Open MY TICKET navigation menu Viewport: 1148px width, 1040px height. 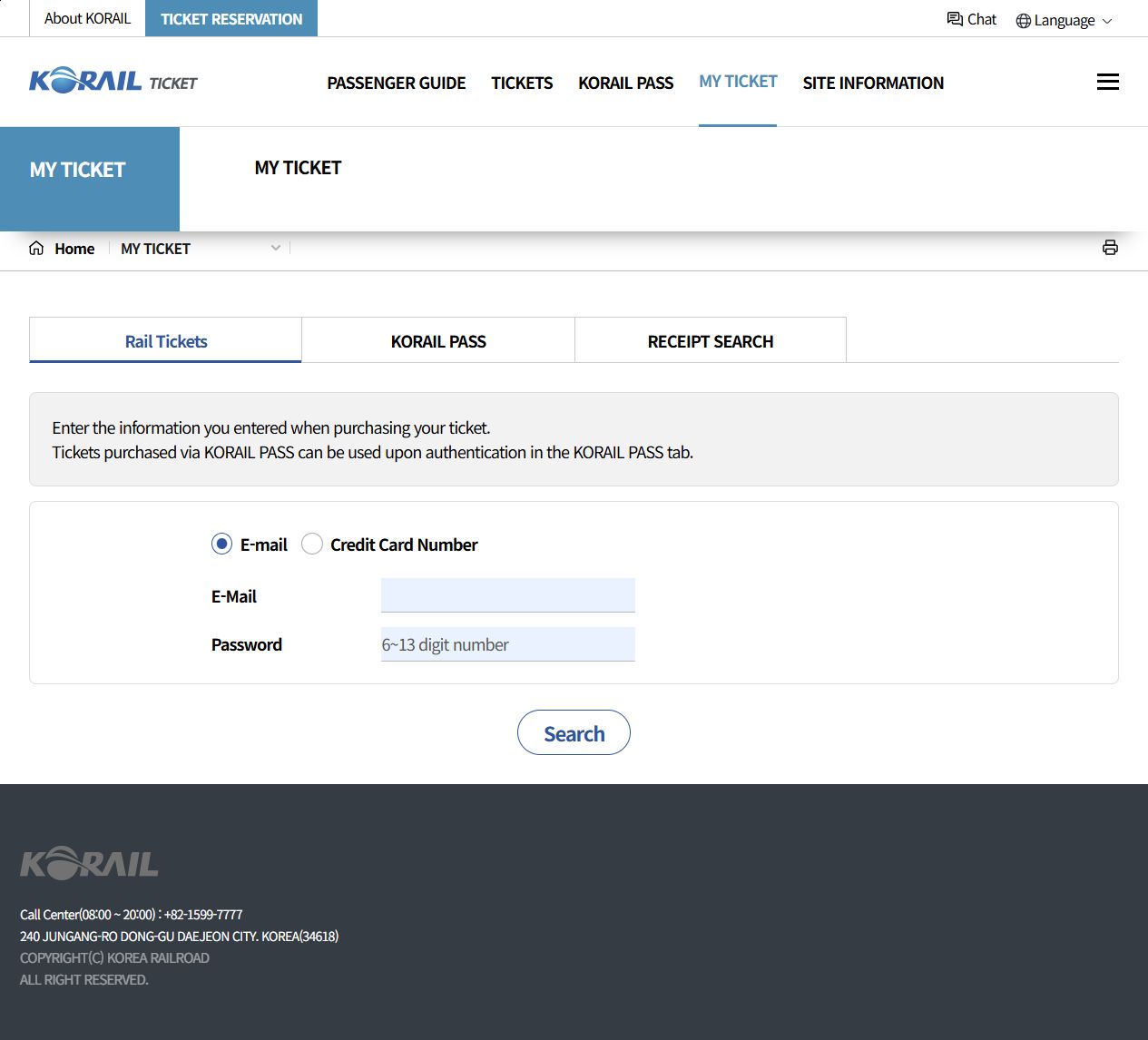click(738, 81)
